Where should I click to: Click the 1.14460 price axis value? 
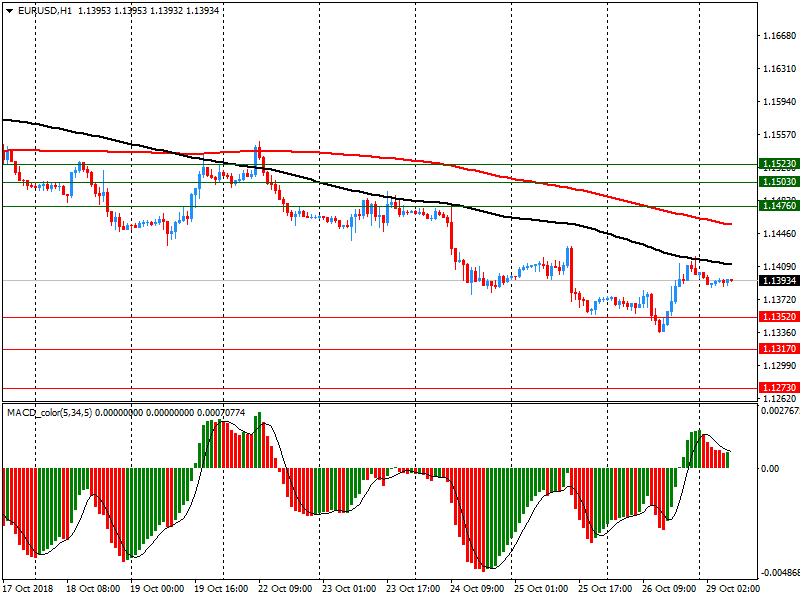click(780, 234)
